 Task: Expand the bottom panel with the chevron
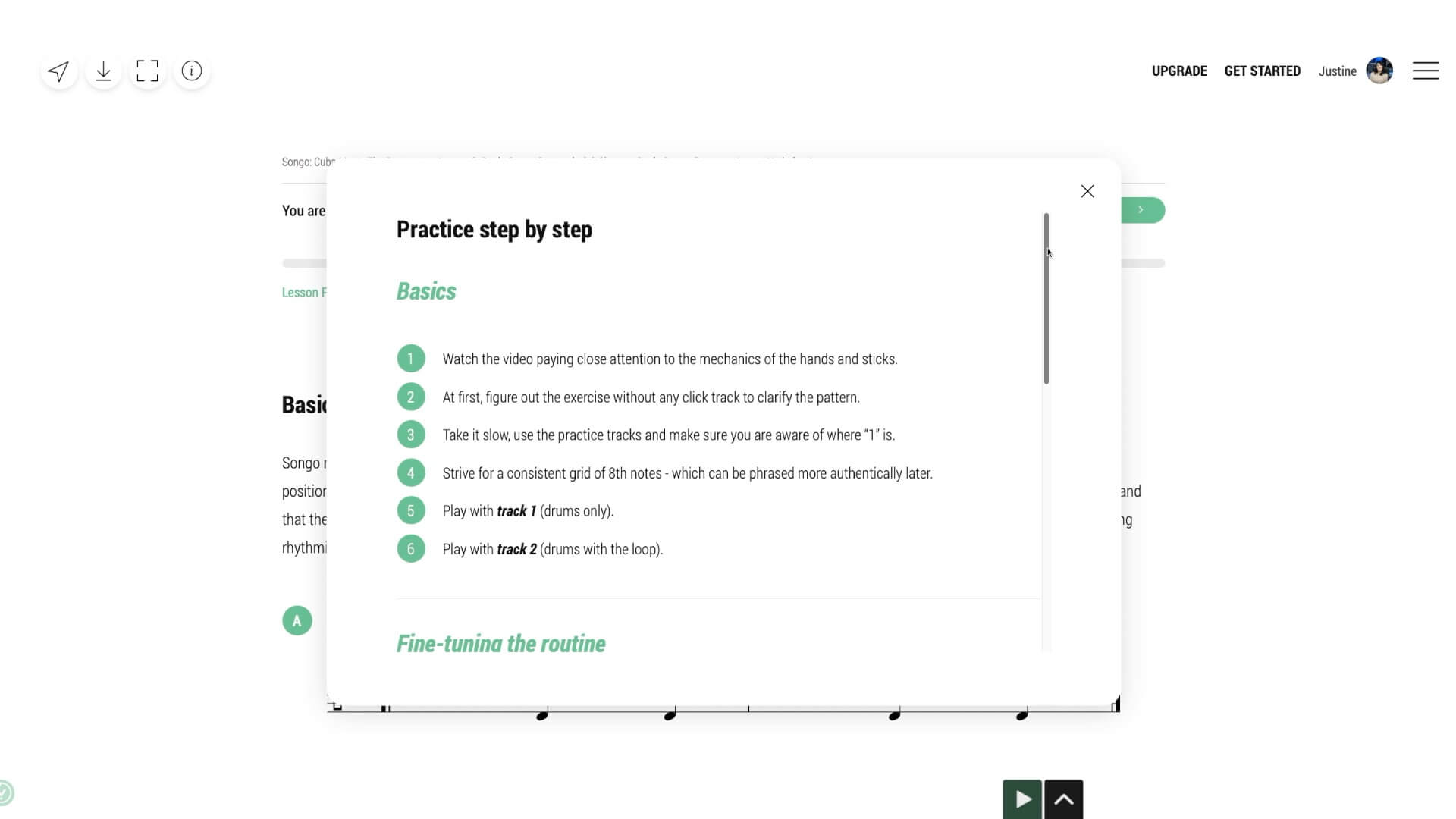[1064, 799]
